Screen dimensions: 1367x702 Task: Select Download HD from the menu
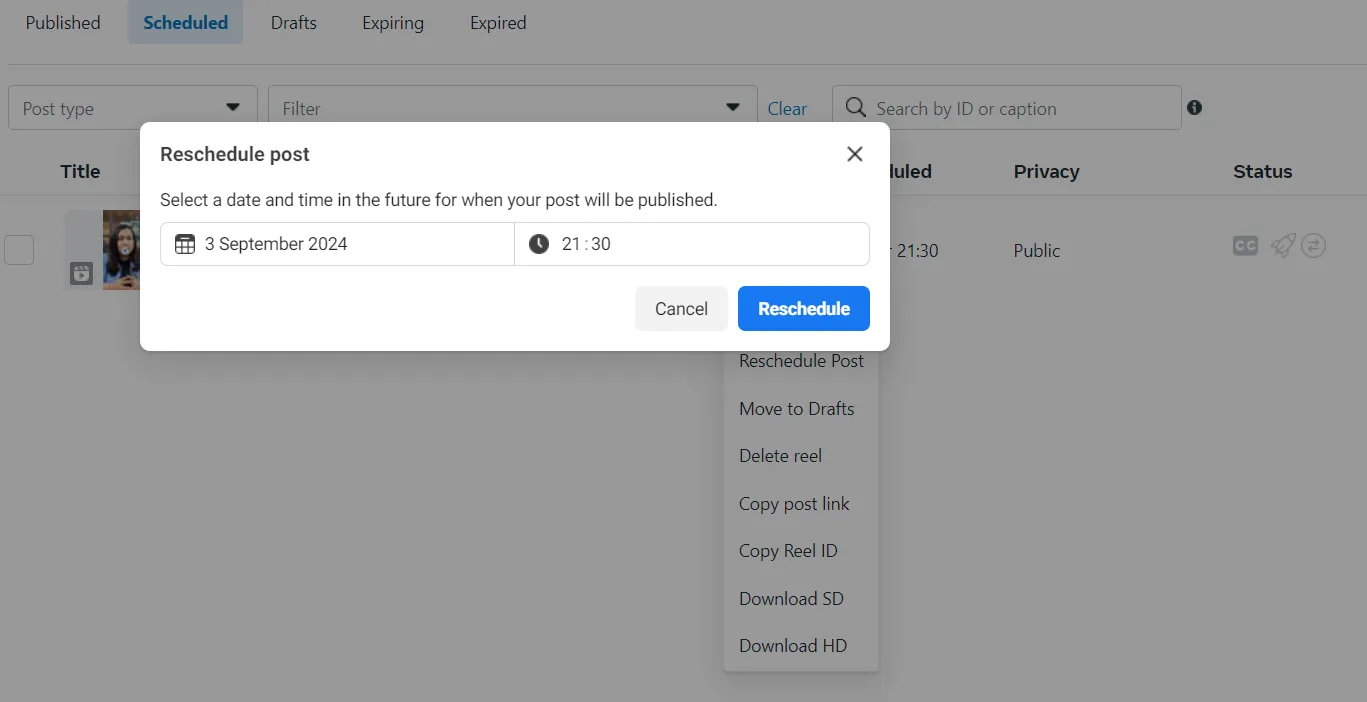(x=792, y=645)
